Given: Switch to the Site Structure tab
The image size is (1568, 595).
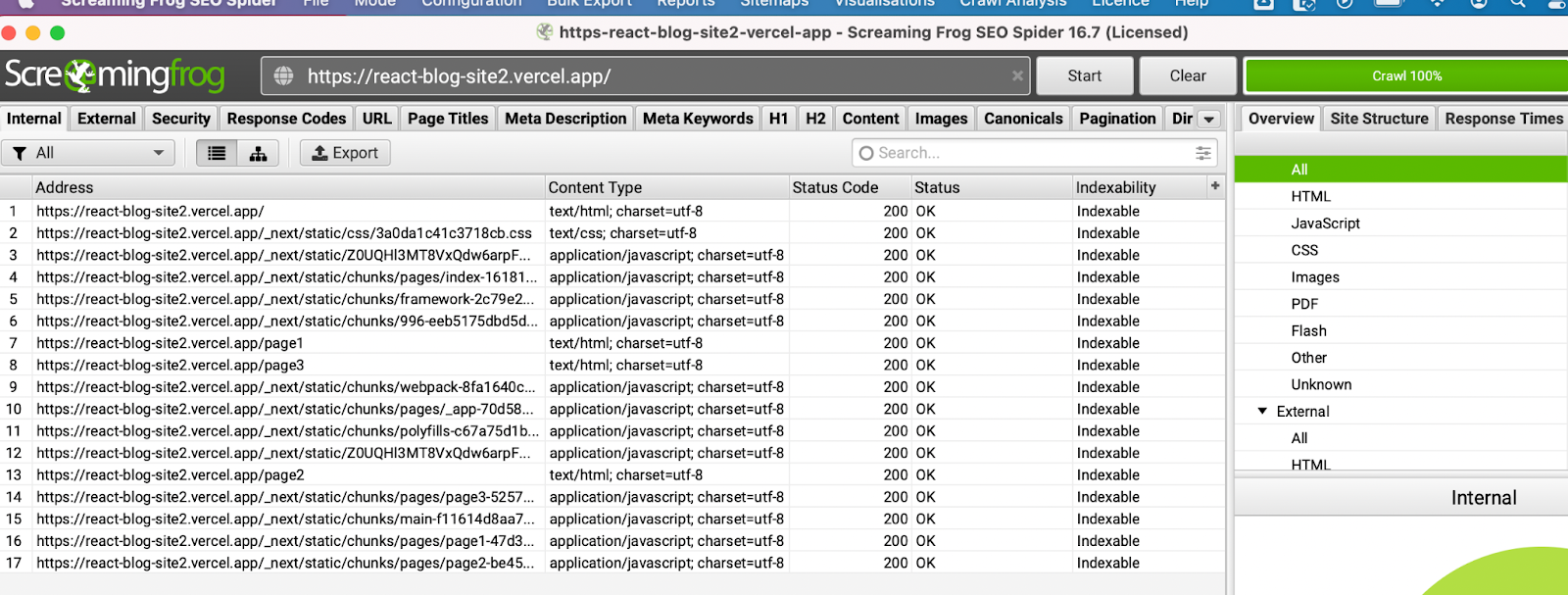Looking at the screenshot, I should (x=1379, y=119).
